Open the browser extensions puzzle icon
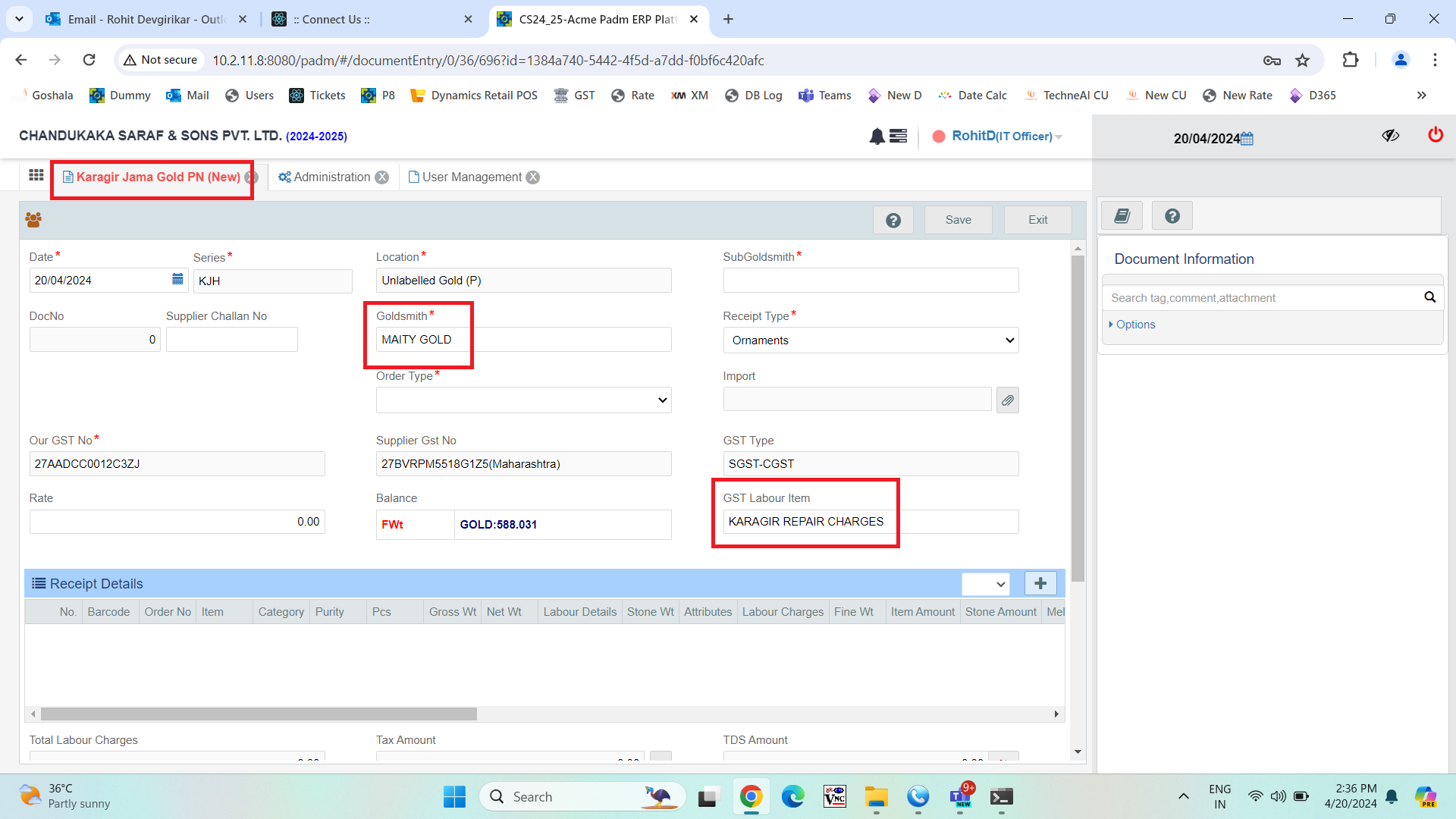 [x=1351, y=60]
